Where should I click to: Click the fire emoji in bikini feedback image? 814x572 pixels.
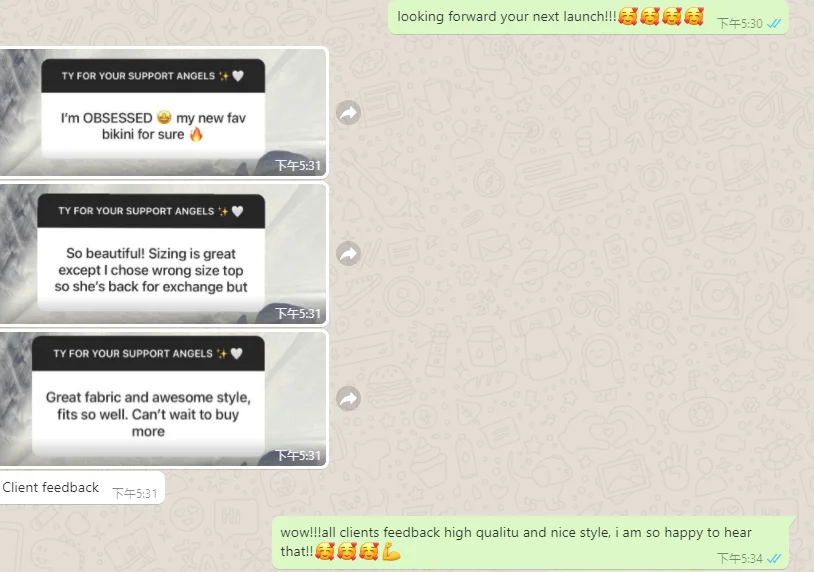coord(196,134)
